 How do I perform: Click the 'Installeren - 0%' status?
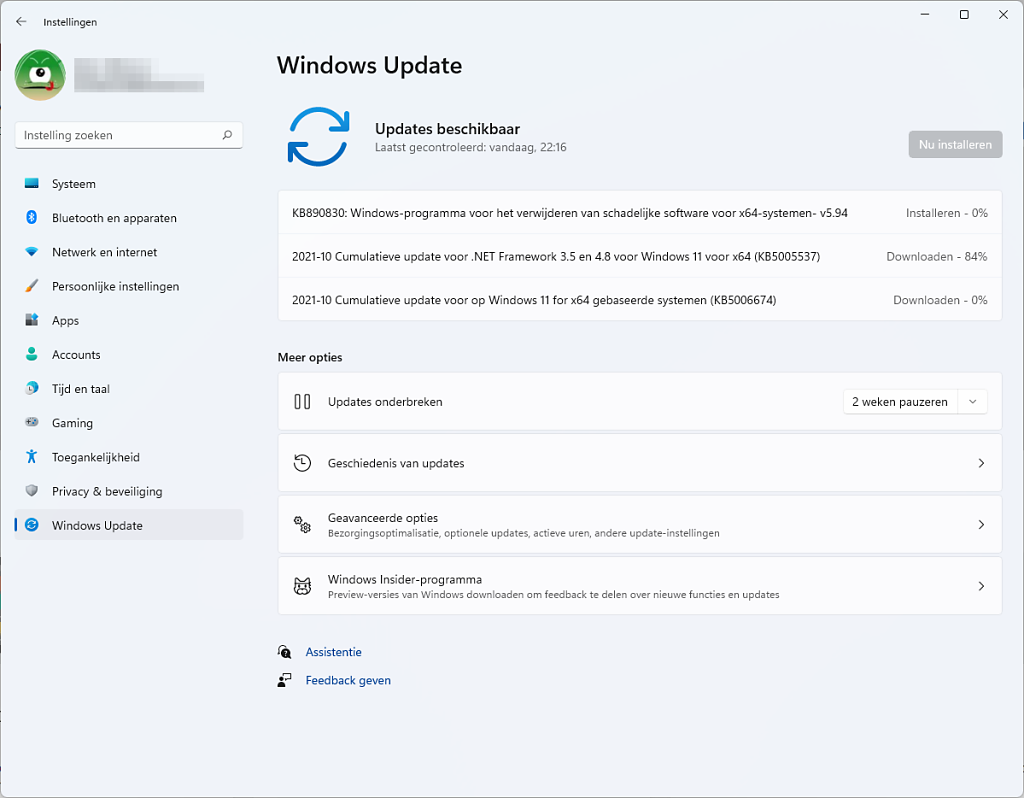(x=946, y=213)
